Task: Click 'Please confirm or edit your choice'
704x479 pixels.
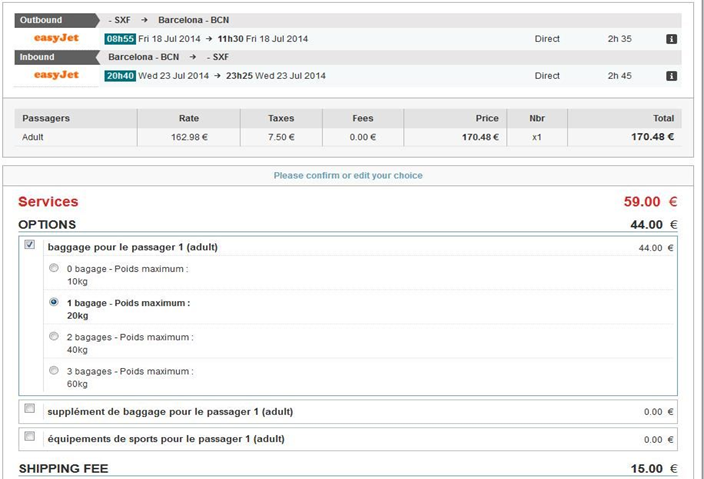Action: (x=348, y=175)
